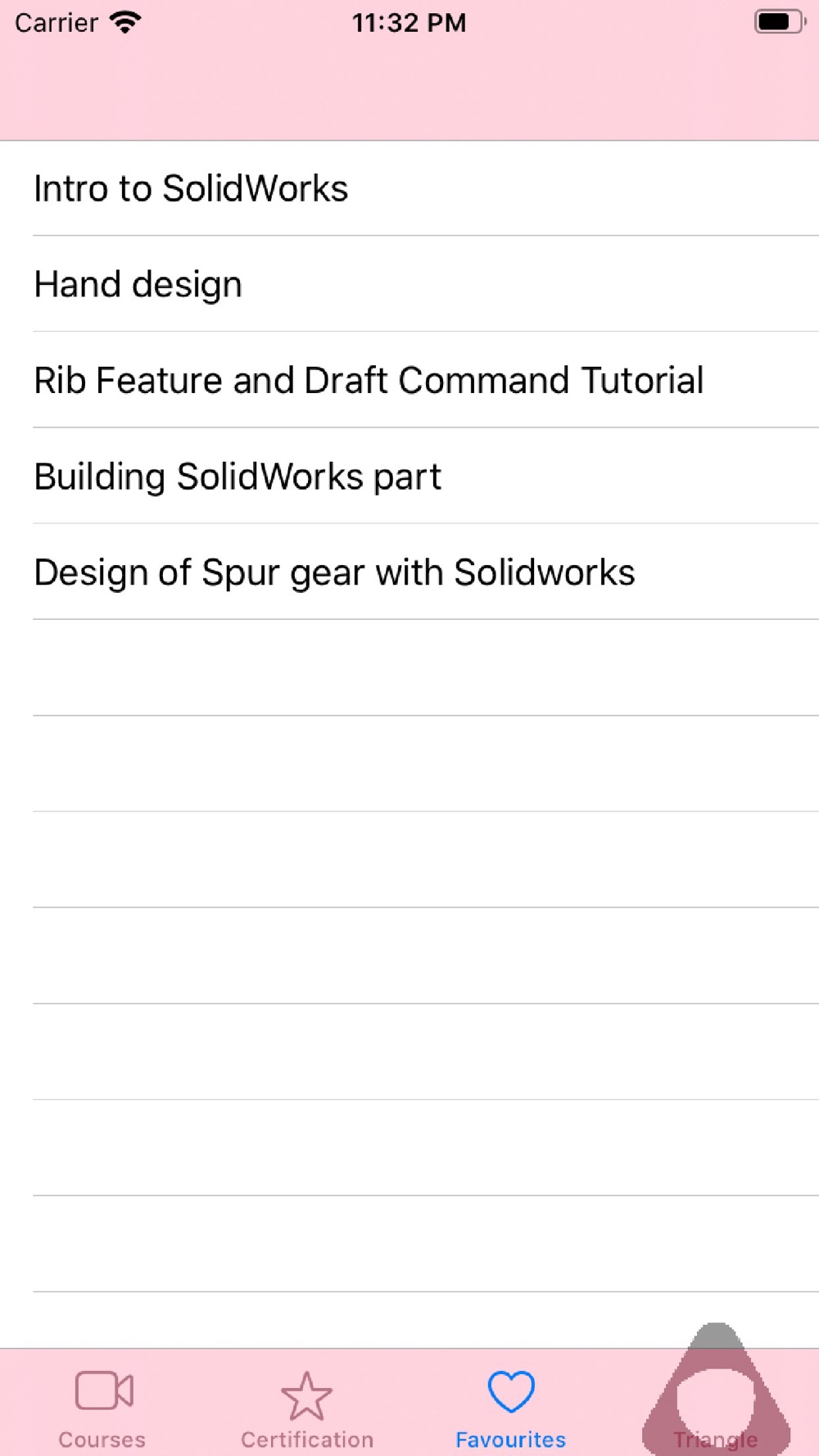Tap the battery indicator icon
The image size is (819, 1456).
780,22
